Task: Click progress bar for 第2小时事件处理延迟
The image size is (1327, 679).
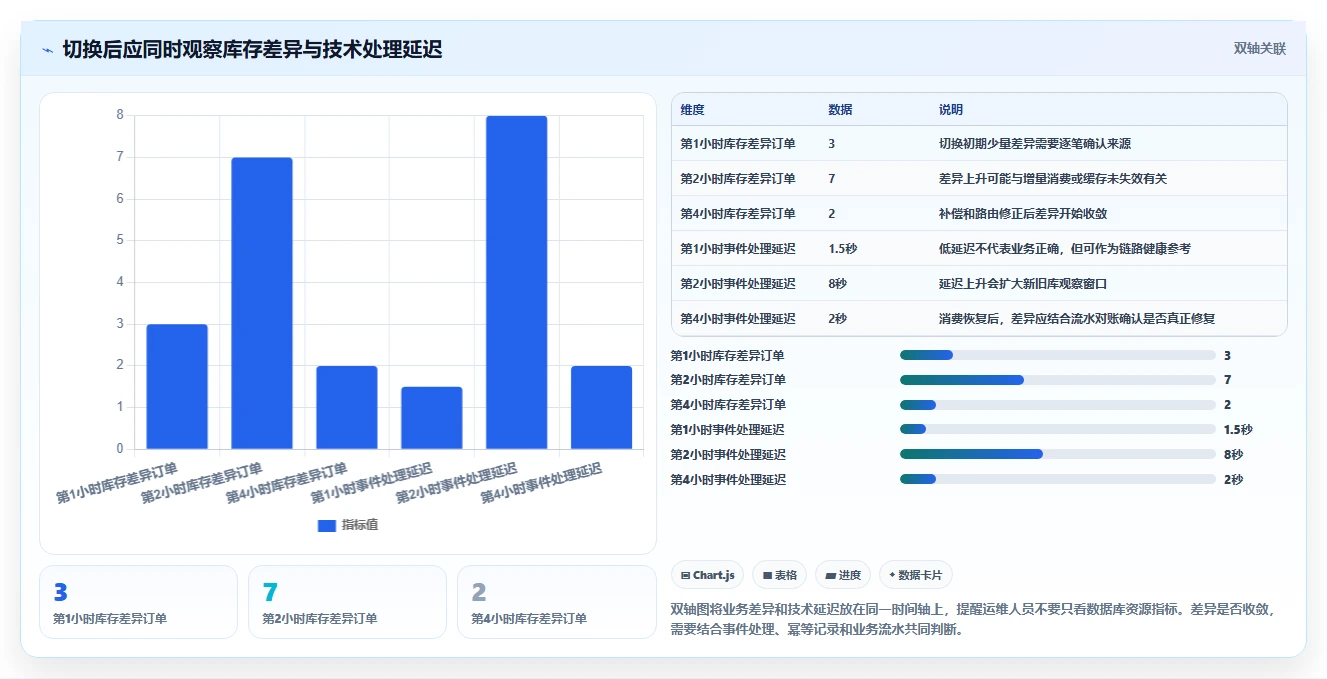Action: [x=1058, y=455]
